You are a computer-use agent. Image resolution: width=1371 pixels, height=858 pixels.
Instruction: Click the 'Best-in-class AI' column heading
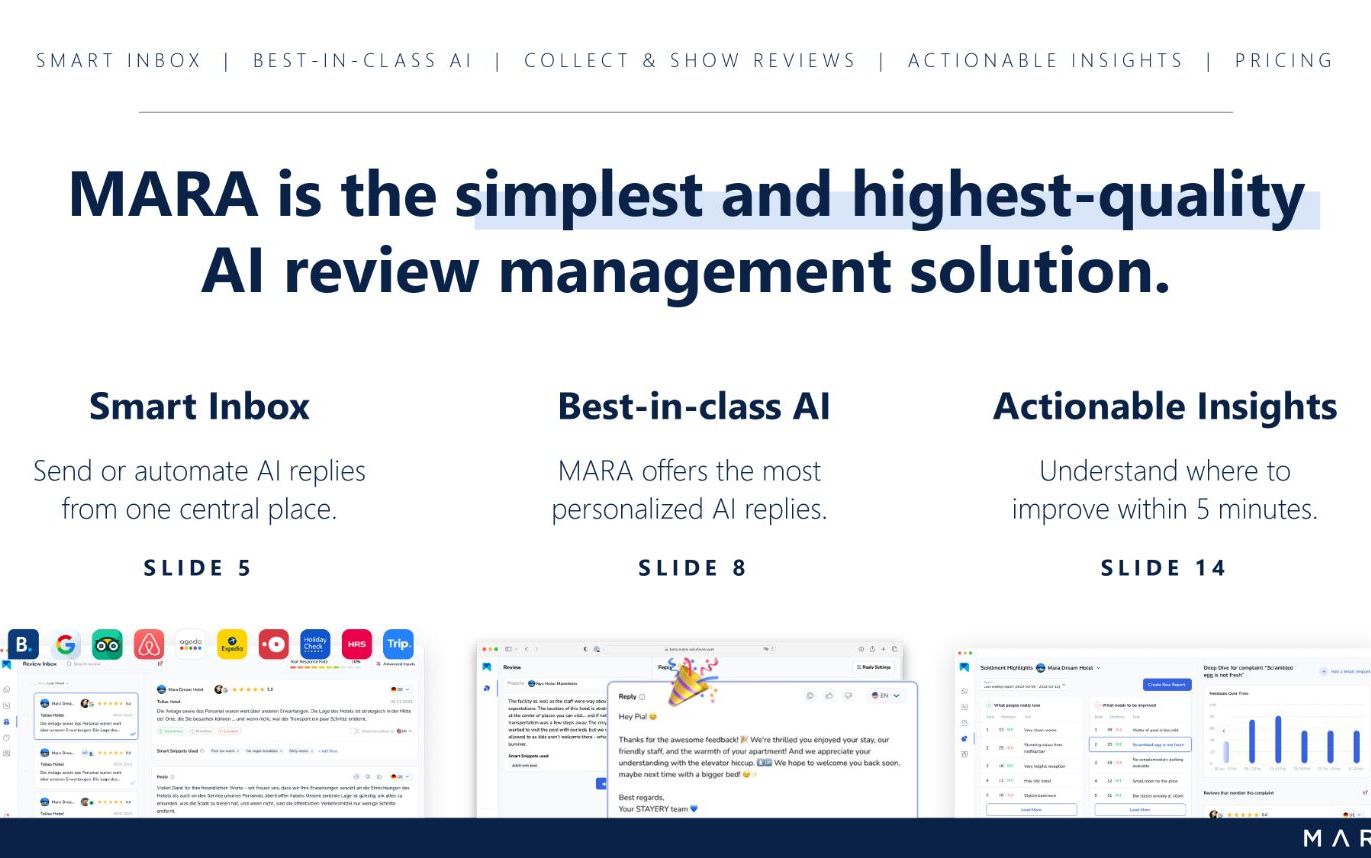[694, 406]
